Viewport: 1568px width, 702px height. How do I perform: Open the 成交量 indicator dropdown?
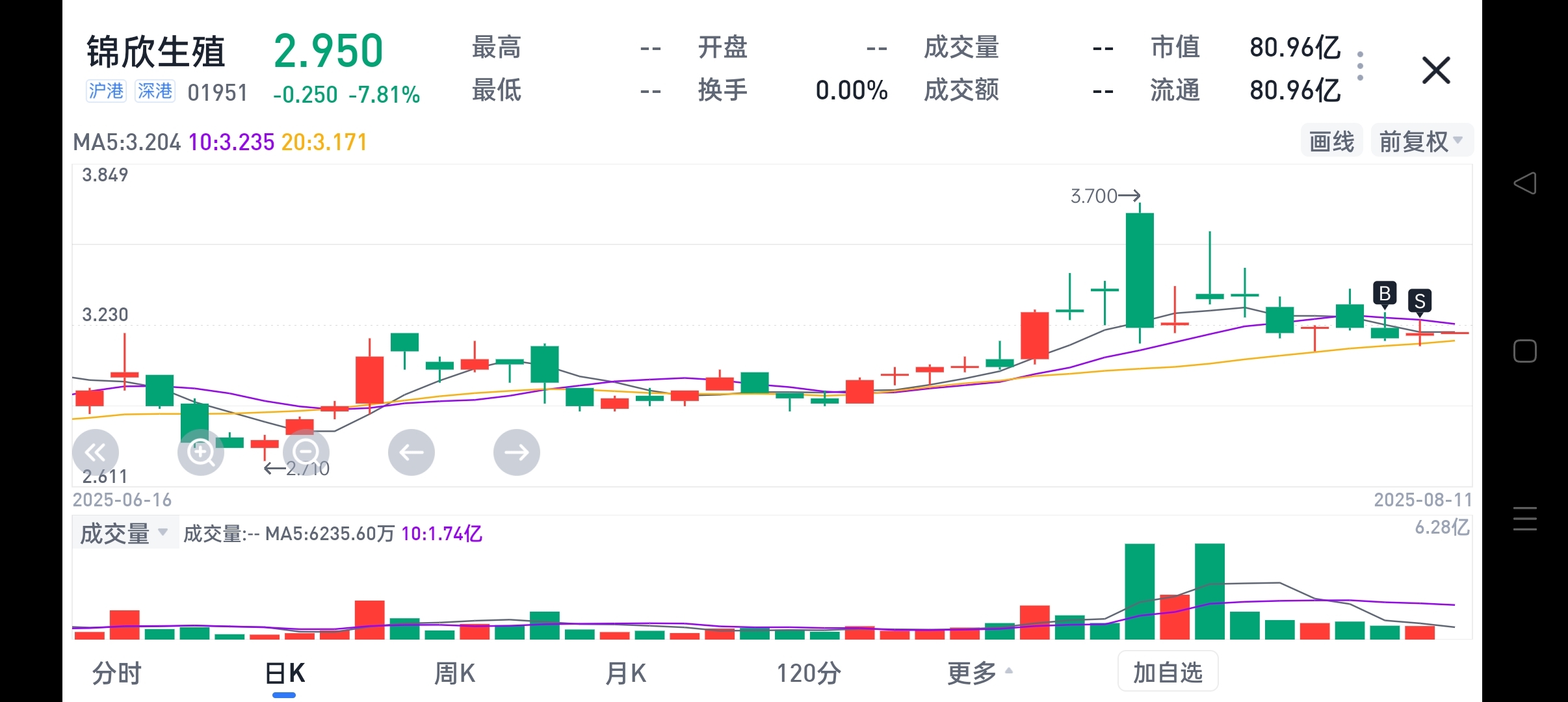pyautogui.click(x=125, y=533)
